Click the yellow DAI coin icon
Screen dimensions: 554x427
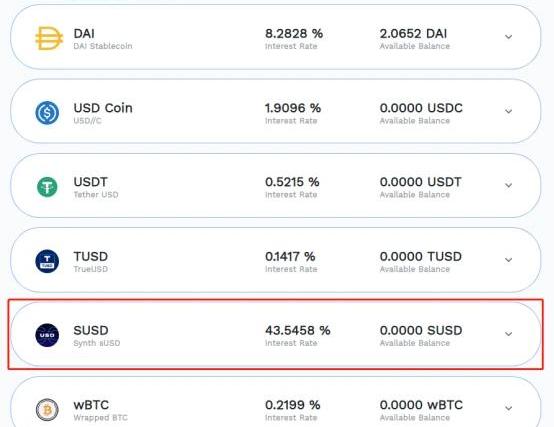(x=49, y=38)
